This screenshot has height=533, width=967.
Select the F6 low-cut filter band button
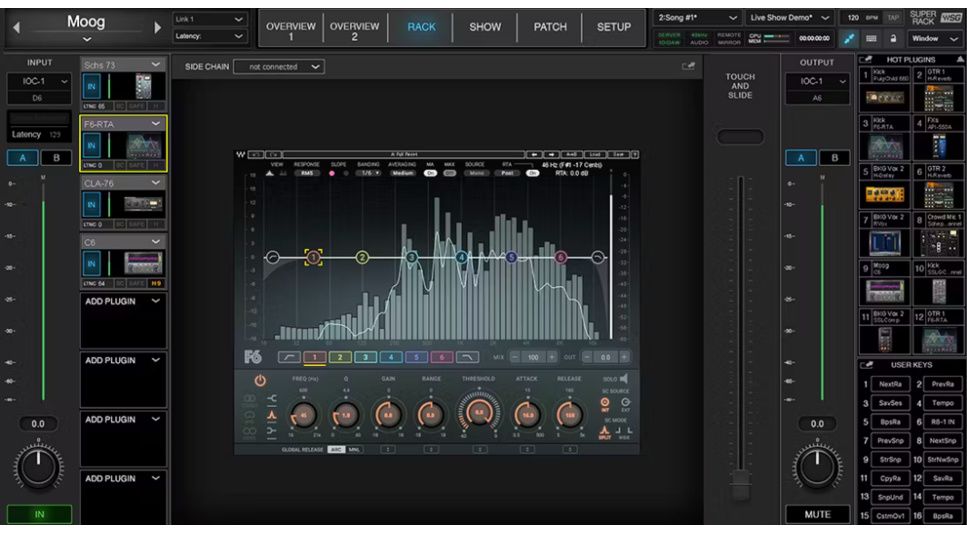pyautogui.click(x=289, y=357)
